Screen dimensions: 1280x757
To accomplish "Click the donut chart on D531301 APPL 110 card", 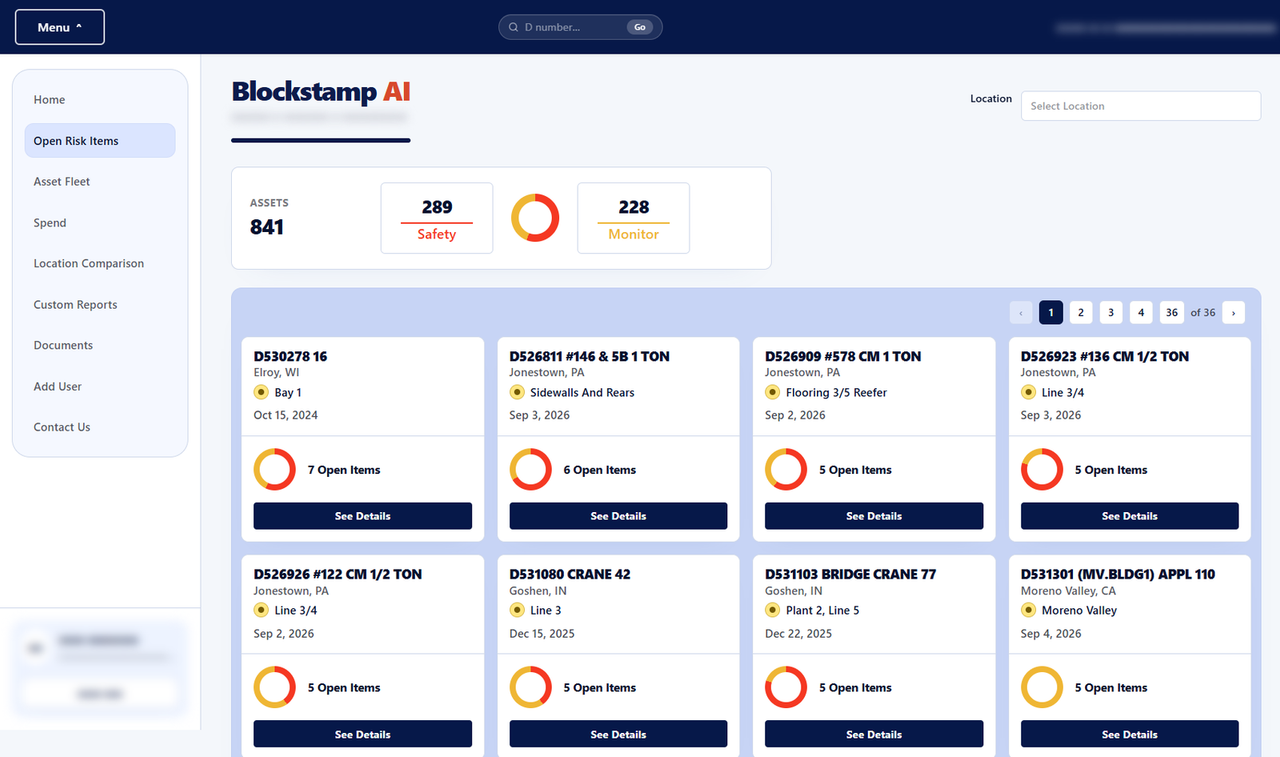I will pyautogui.click(x=1042, y=688).
